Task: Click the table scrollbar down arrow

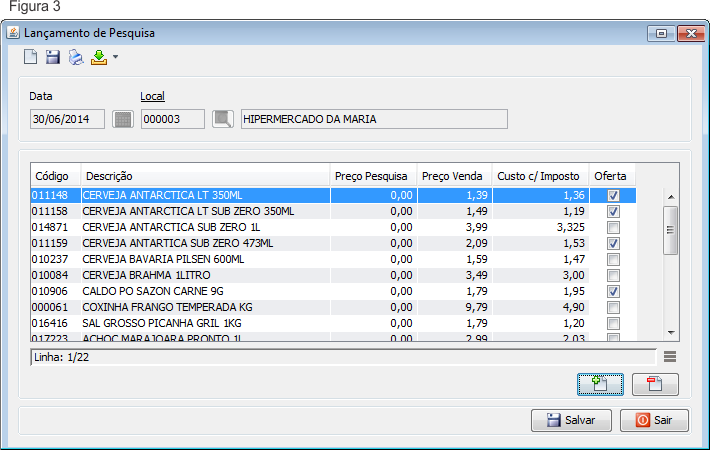Action: (x=671, y=333)
